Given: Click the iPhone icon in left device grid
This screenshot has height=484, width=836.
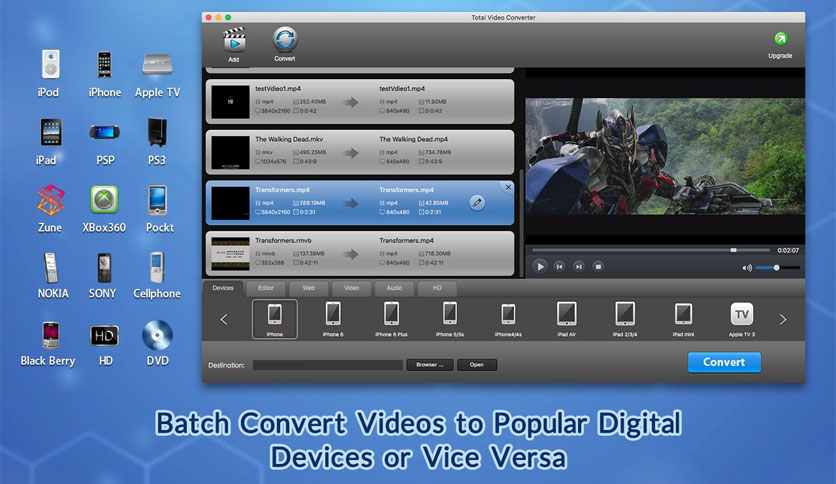Looking at the screenshot, I should point(104,64).
